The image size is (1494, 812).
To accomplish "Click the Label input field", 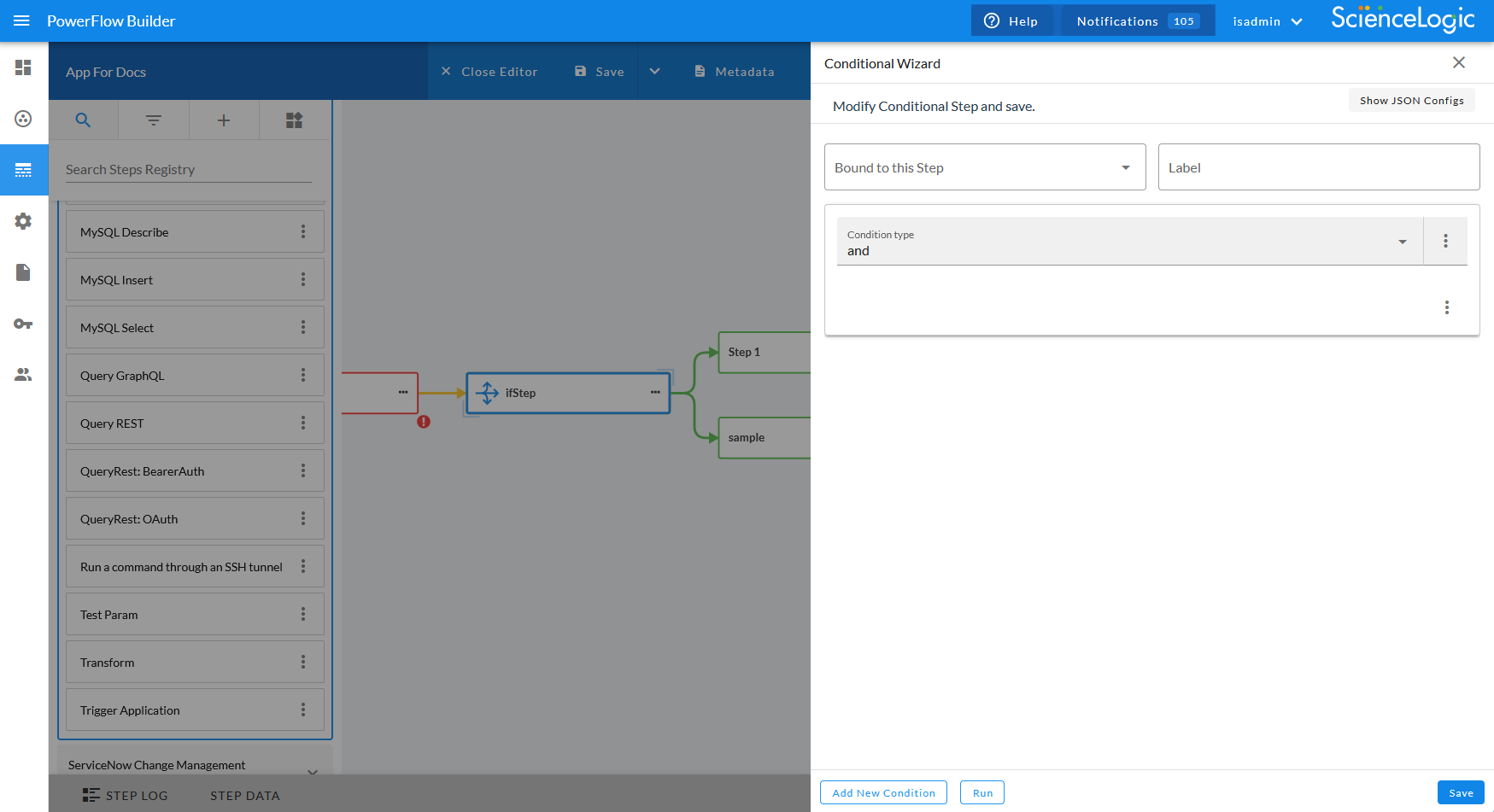I will (1318, 167).
